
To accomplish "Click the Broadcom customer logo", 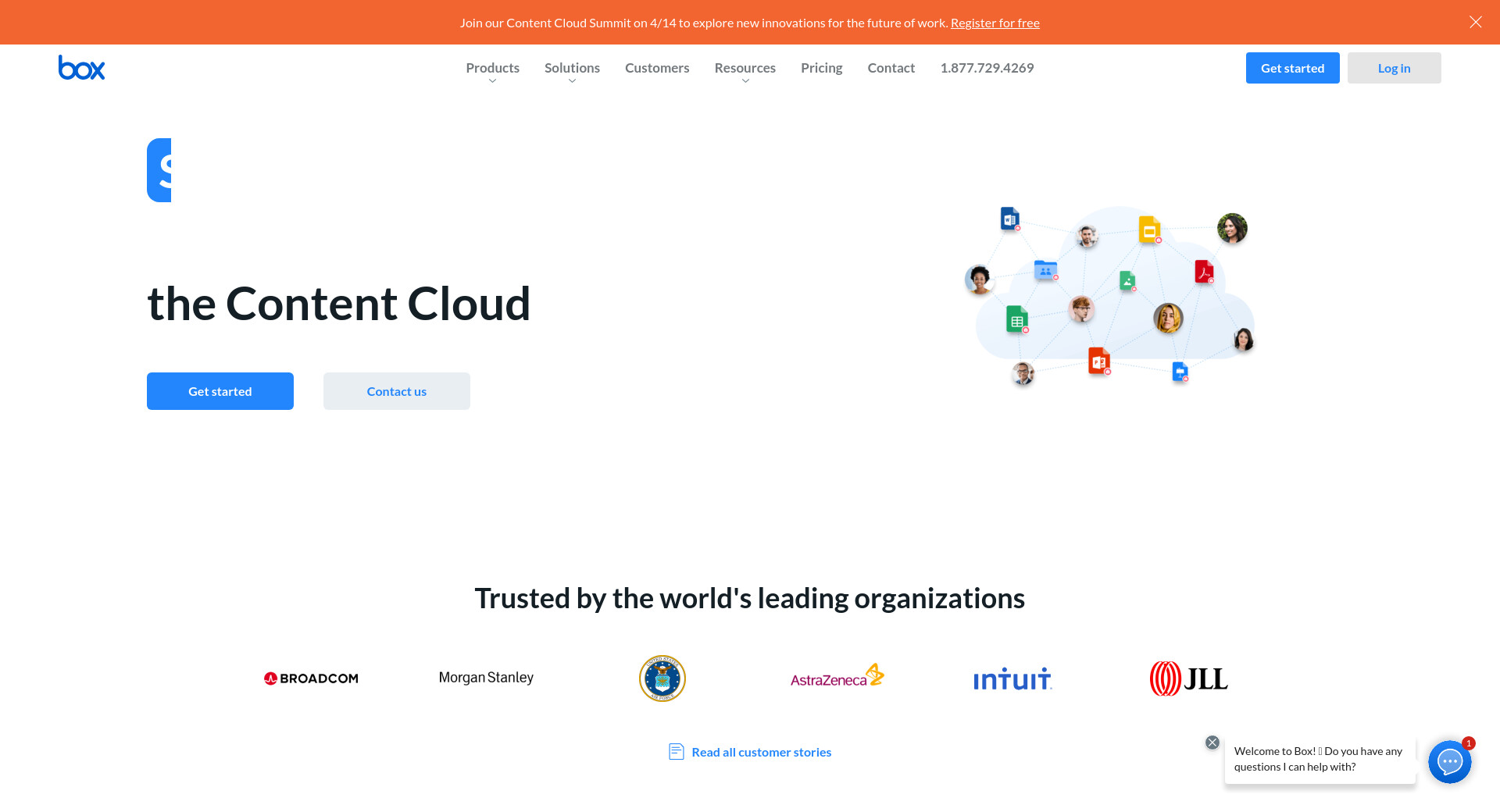I will (x=311, y=678).
